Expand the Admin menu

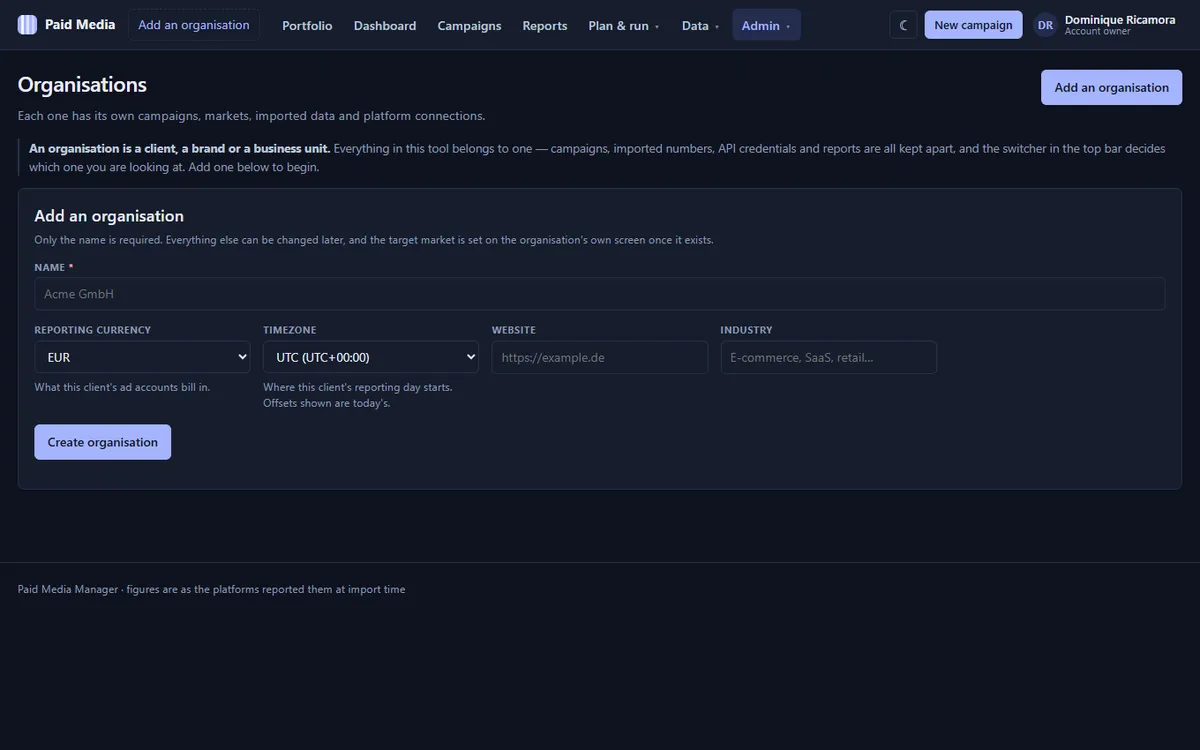click(x=766, y=25)
